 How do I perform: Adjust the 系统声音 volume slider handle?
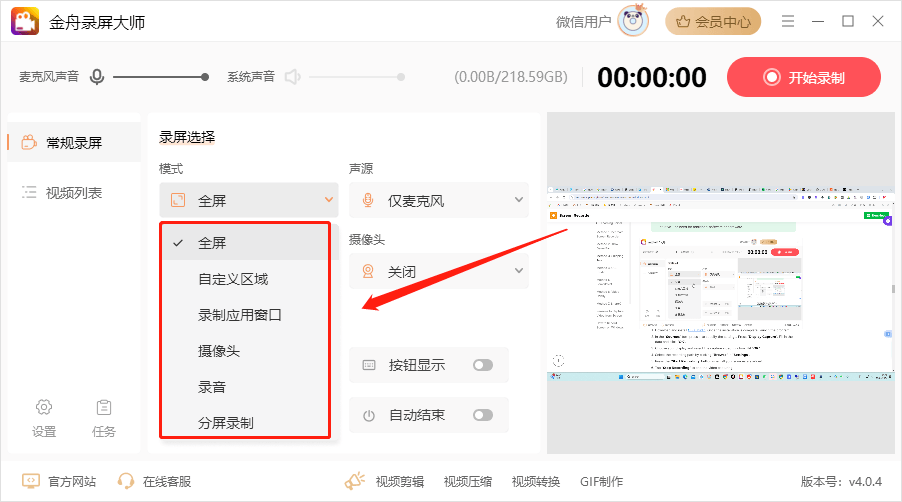[x=401, y=77]
